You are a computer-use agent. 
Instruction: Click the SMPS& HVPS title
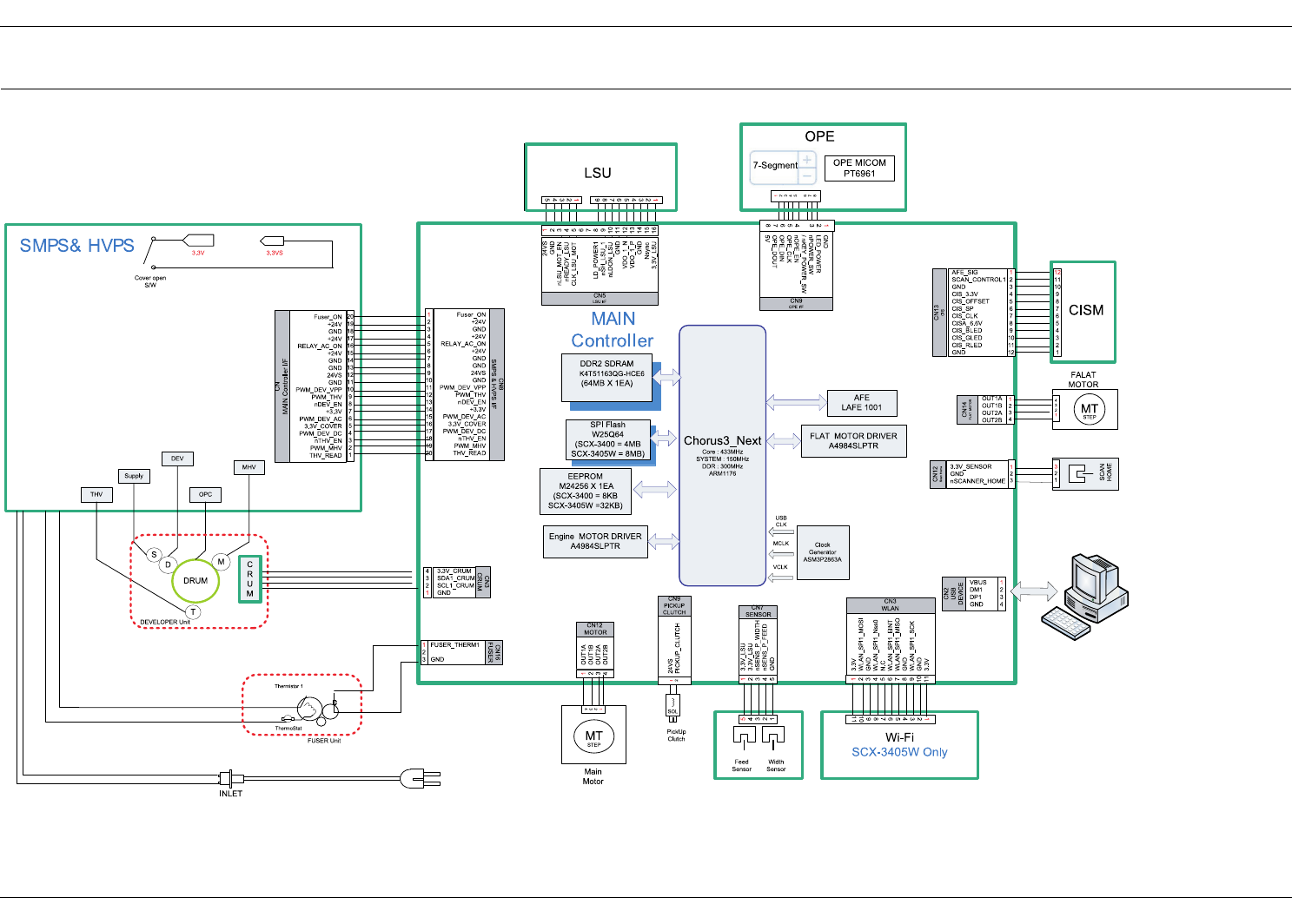[x=77, y=246]
